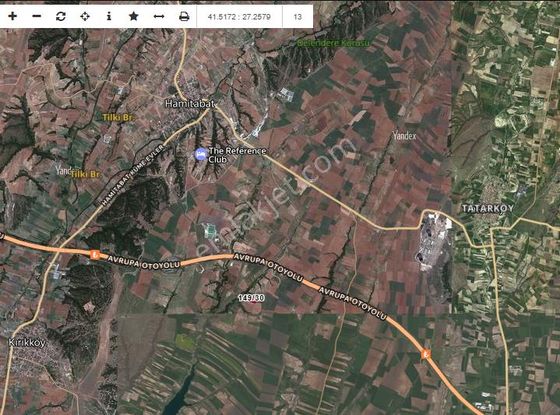The image size is (560, 415).
Task: Select the Hamitabat place label
Action: 189,104
